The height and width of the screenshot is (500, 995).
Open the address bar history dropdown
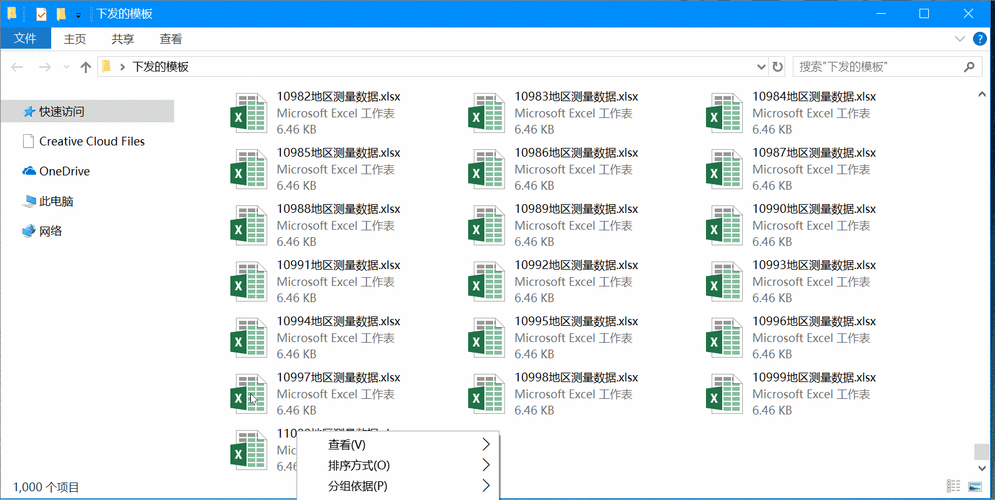tap(762, 67)
